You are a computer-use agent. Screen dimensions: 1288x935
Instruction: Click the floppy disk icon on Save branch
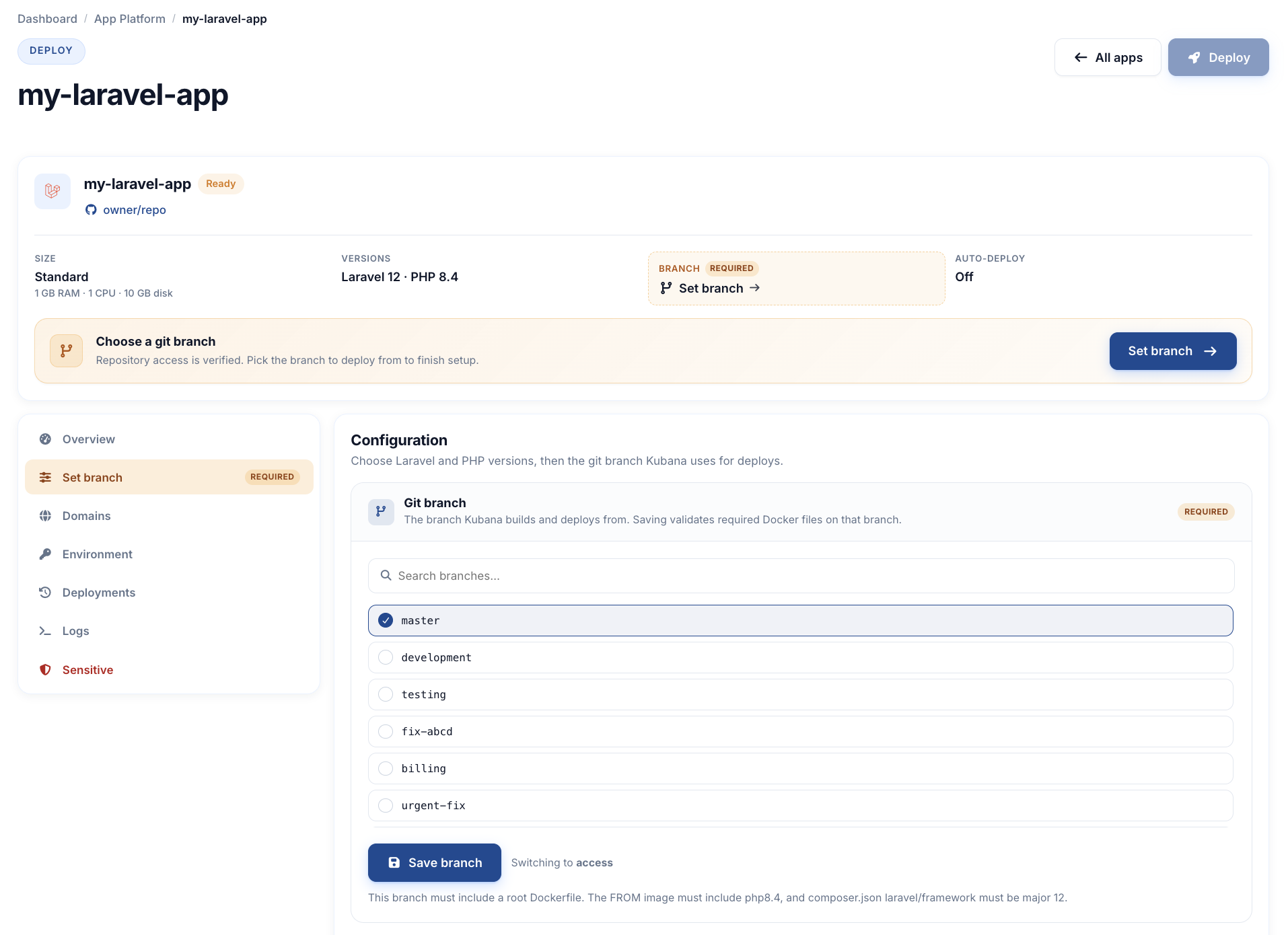(394, 862)
